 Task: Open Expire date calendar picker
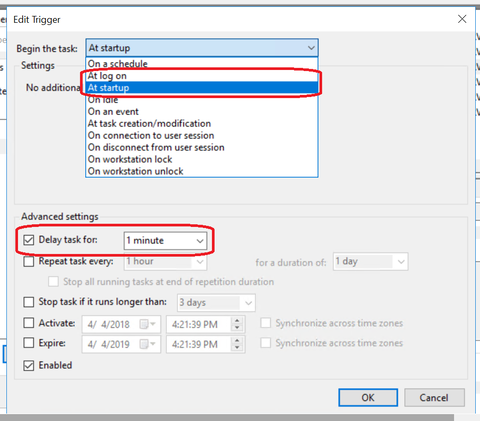tap(147, 344)
